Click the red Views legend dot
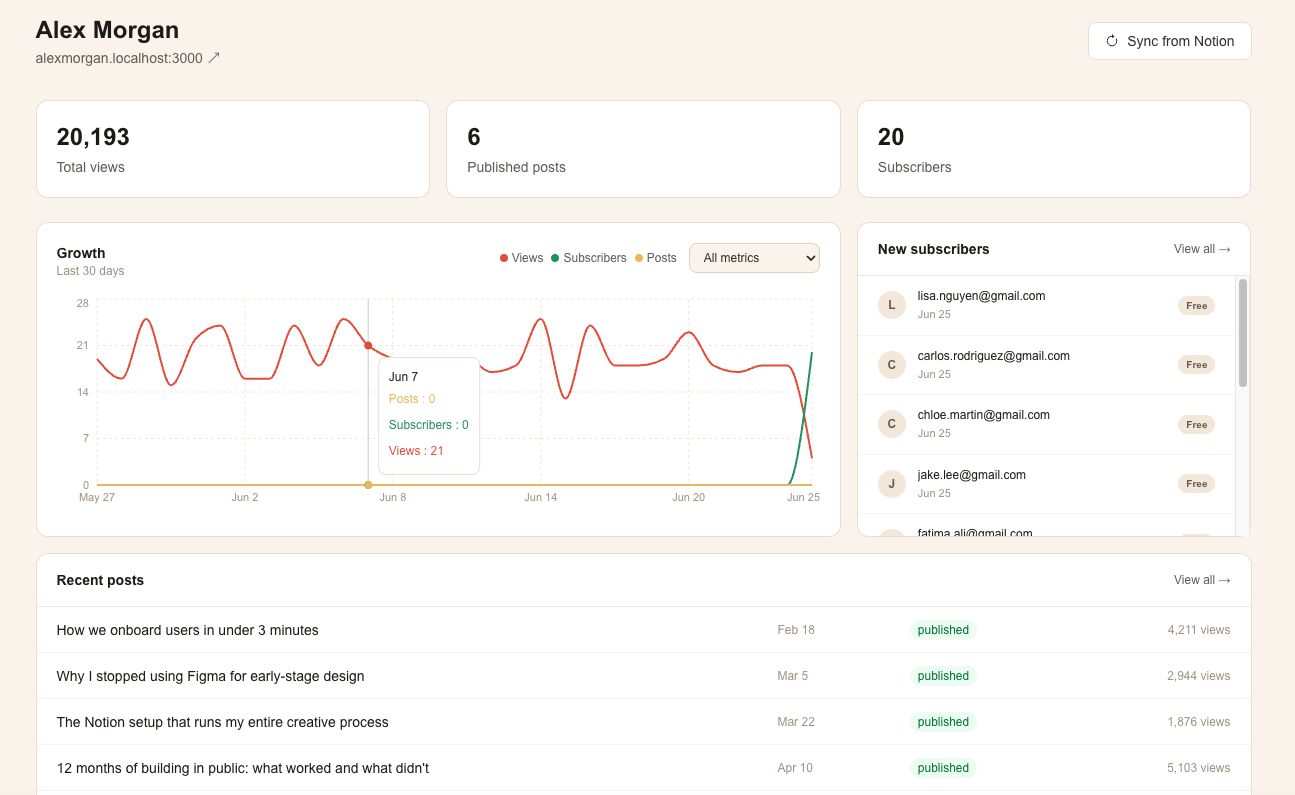This screenshot has height=795, width=1295. click(504, 258)
